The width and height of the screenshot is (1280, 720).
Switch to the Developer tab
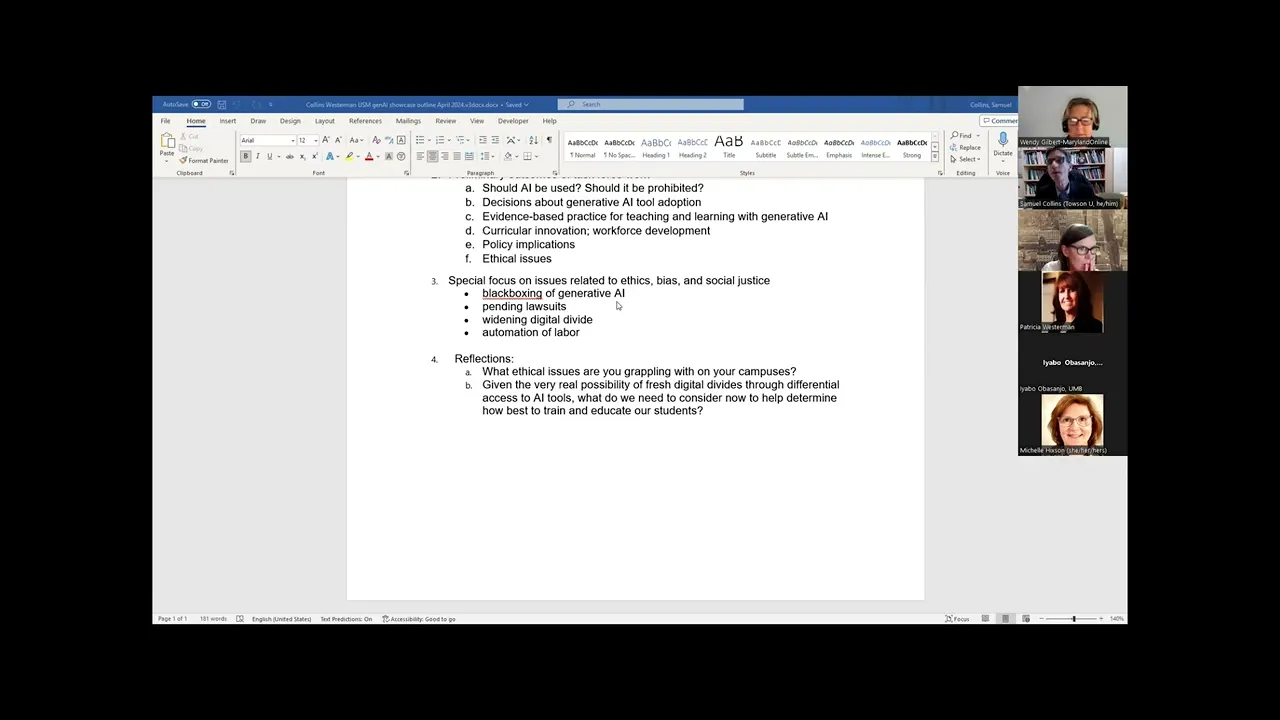[513, 121]
